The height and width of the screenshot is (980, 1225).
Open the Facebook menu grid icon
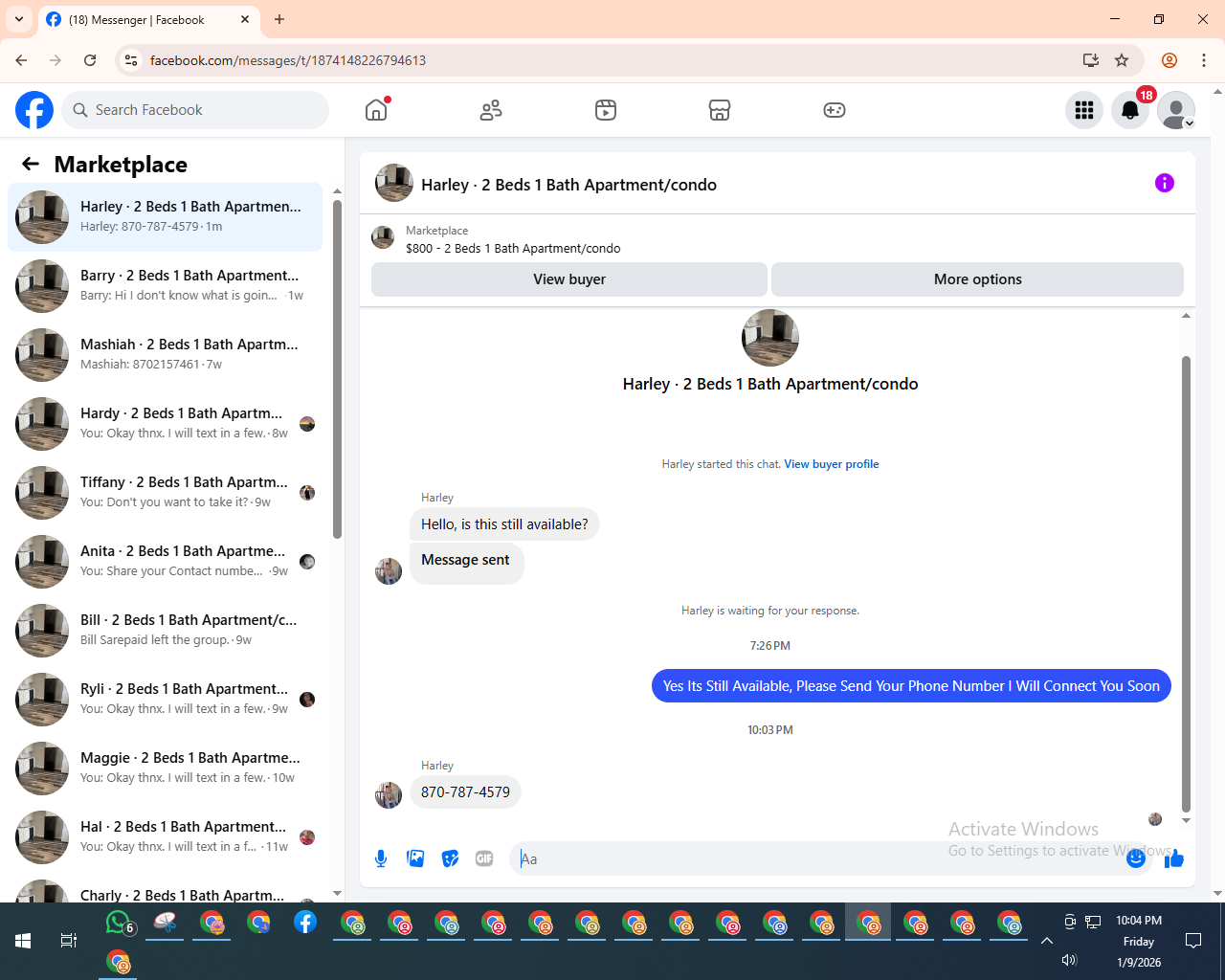1084,110
